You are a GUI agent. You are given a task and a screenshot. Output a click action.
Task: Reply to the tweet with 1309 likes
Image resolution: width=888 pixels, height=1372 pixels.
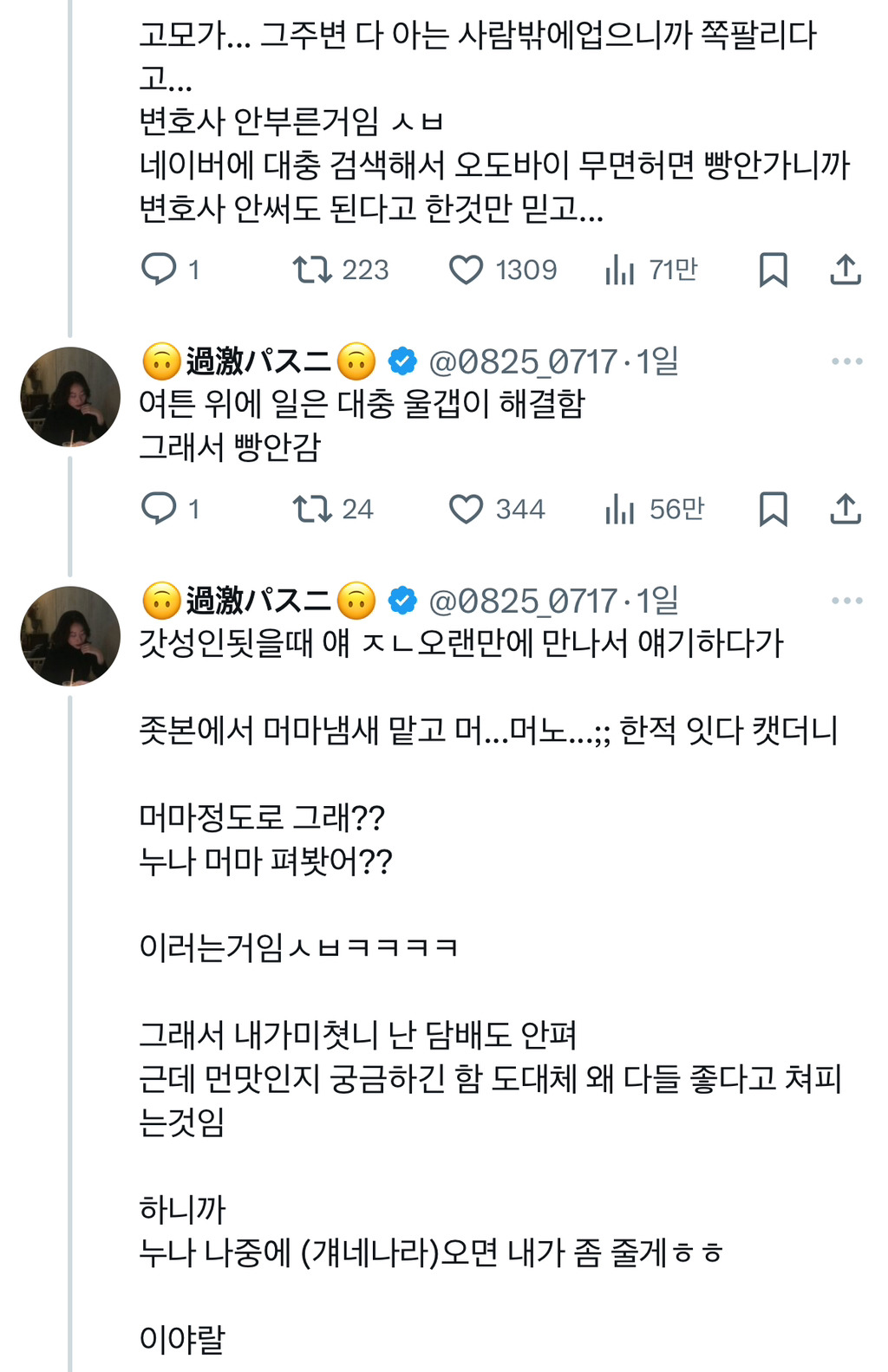click(160, 270)
